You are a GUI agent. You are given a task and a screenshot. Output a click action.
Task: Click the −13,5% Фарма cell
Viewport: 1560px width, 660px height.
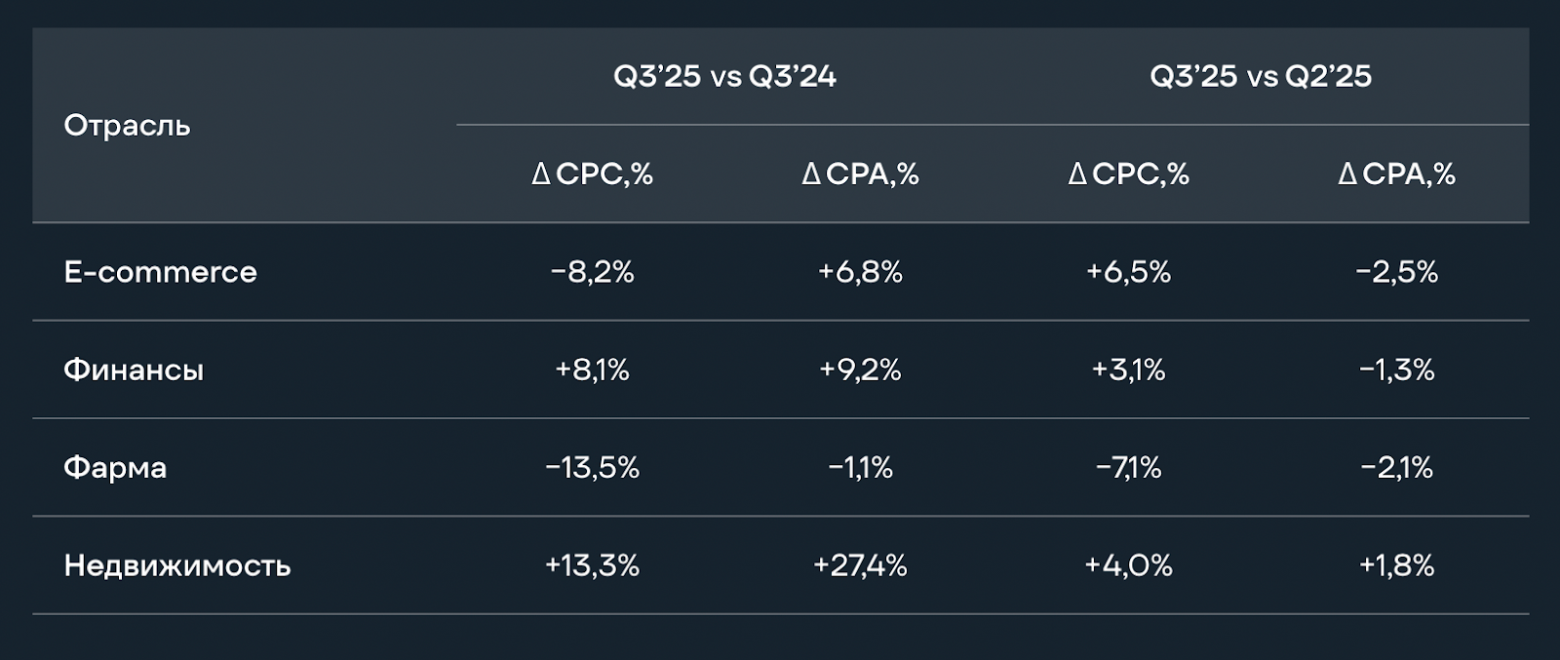(x=592, y=468)
